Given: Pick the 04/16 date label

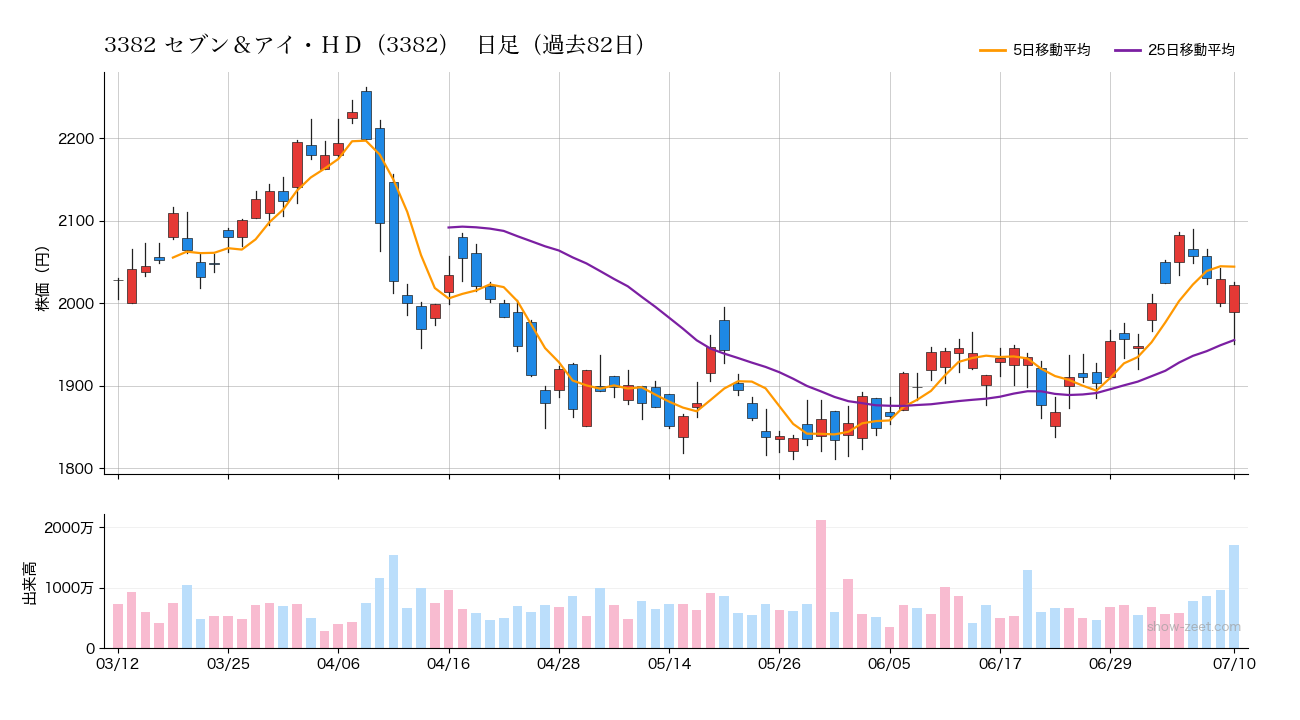Looking at the screenshot, I should pos(449,664).
